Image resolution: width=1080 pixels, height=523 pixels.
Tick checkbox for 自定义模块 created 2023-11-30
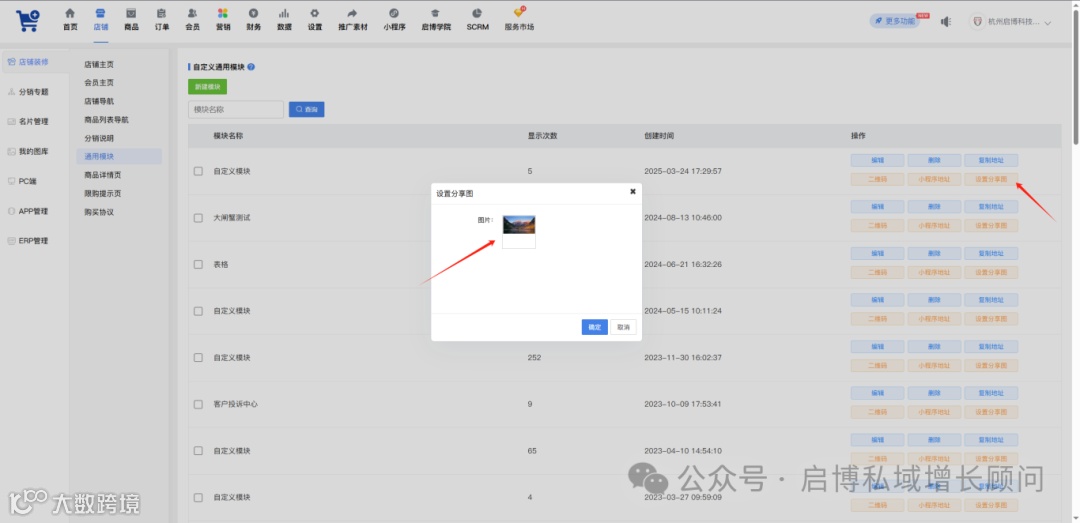198,358
